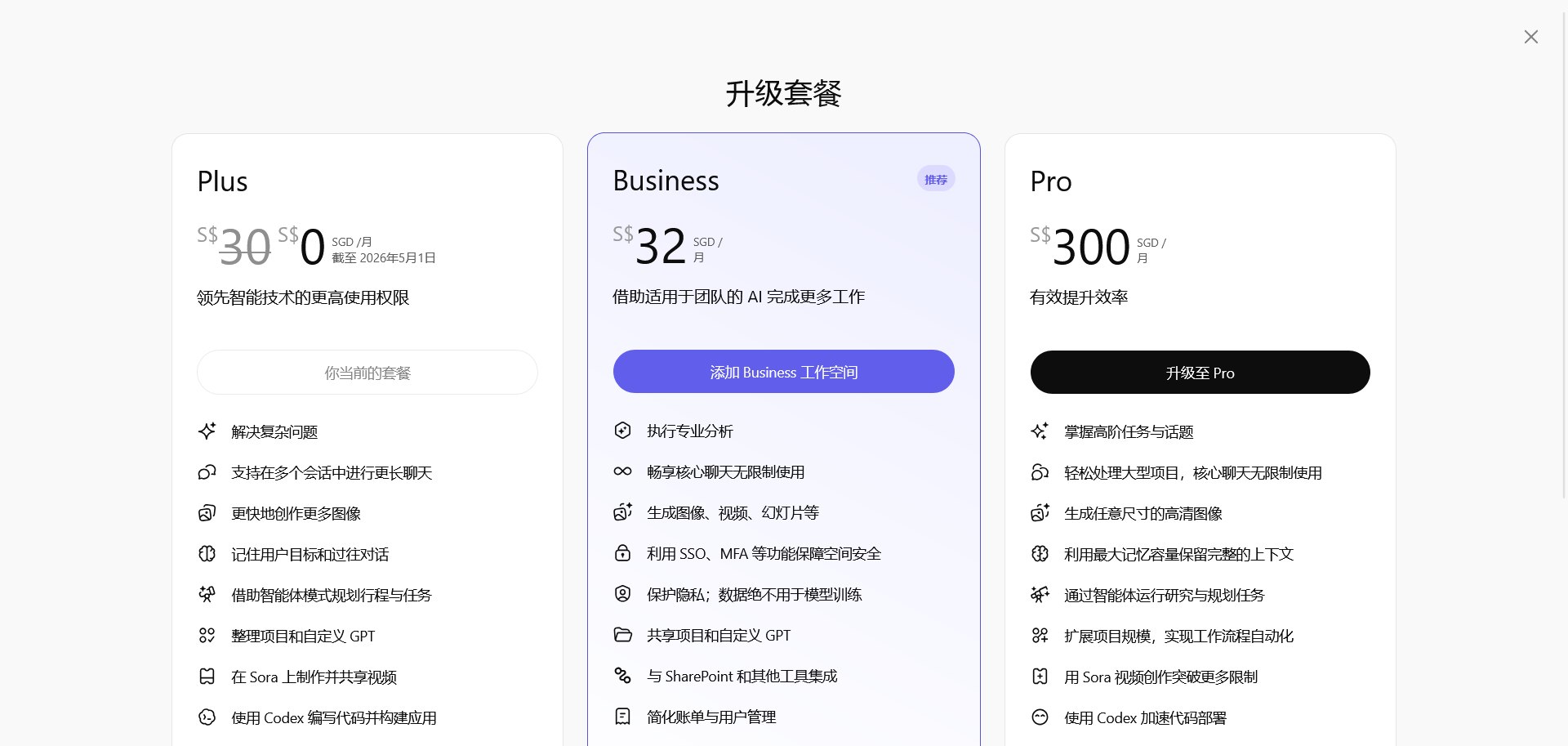Image resolution: width=1568 pixels, height=746 pixels.
Task: Click the 升级至 Pro button
Action: pos(1200,373)
